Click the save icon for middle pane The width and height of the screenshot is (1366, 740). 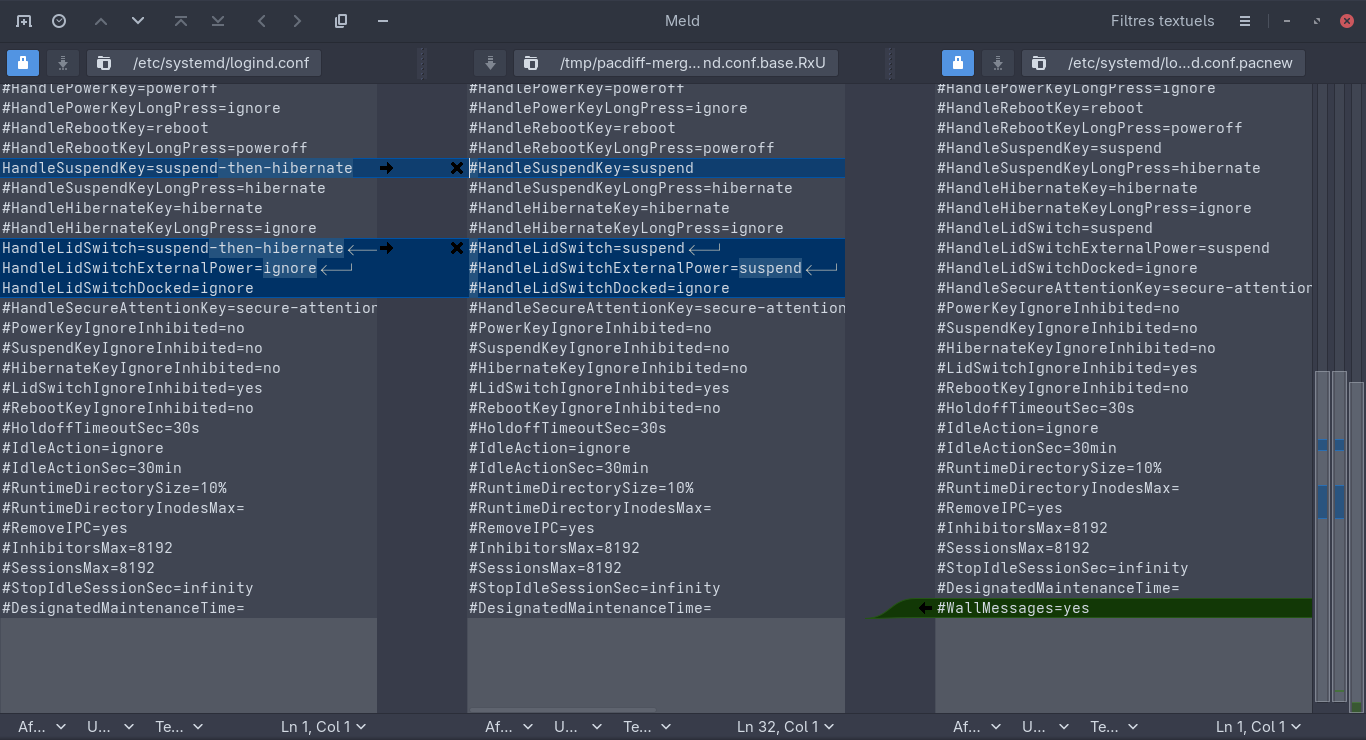[x=490, y=63]
